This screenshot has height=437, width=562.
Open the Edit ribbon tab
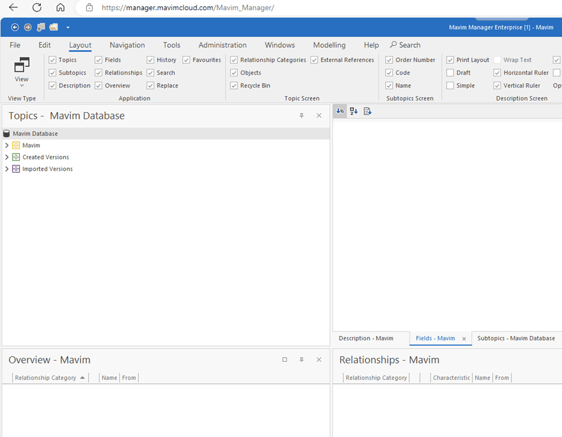tap(44, 45)
